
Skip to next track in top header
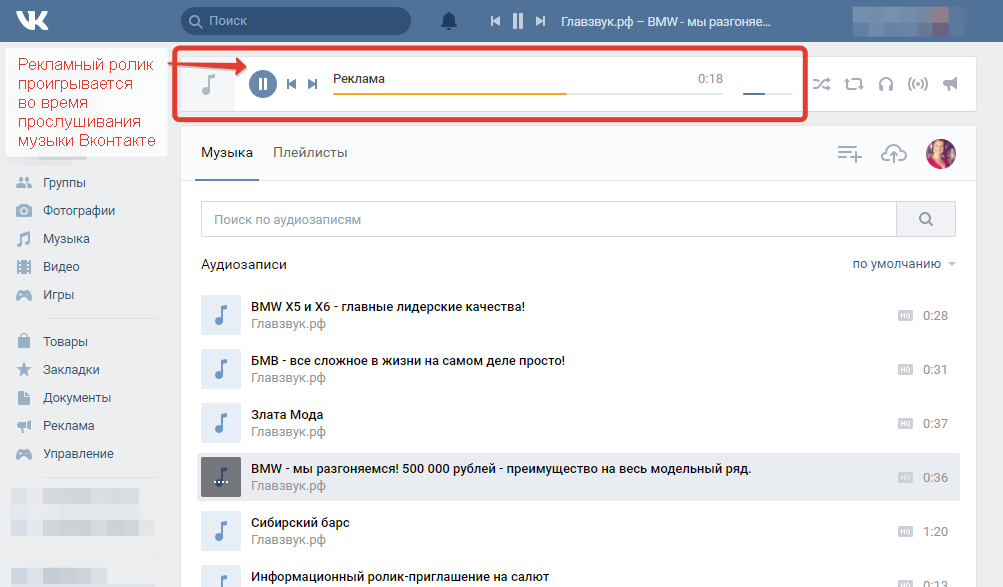pyautogui.click(x=541, y=21)
